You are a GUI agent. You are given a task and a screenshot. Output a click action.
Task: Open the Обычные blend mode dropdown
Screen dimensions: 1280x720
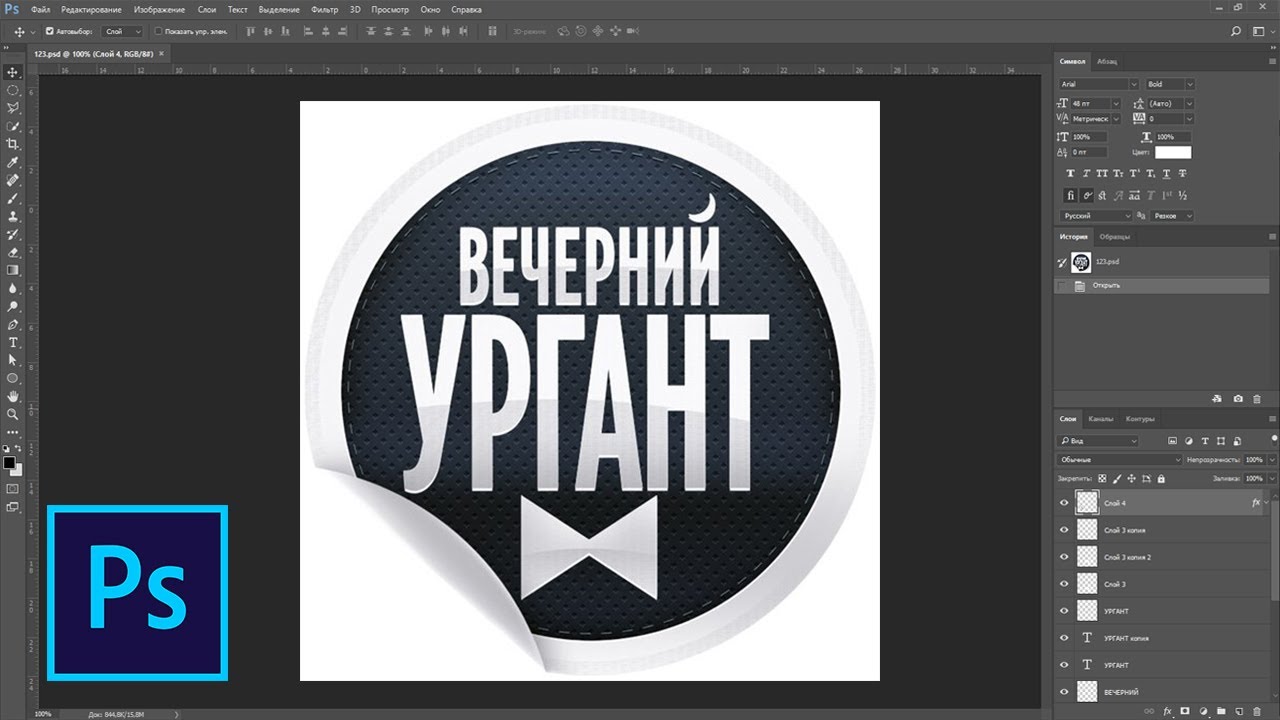tap(1120, 460)
